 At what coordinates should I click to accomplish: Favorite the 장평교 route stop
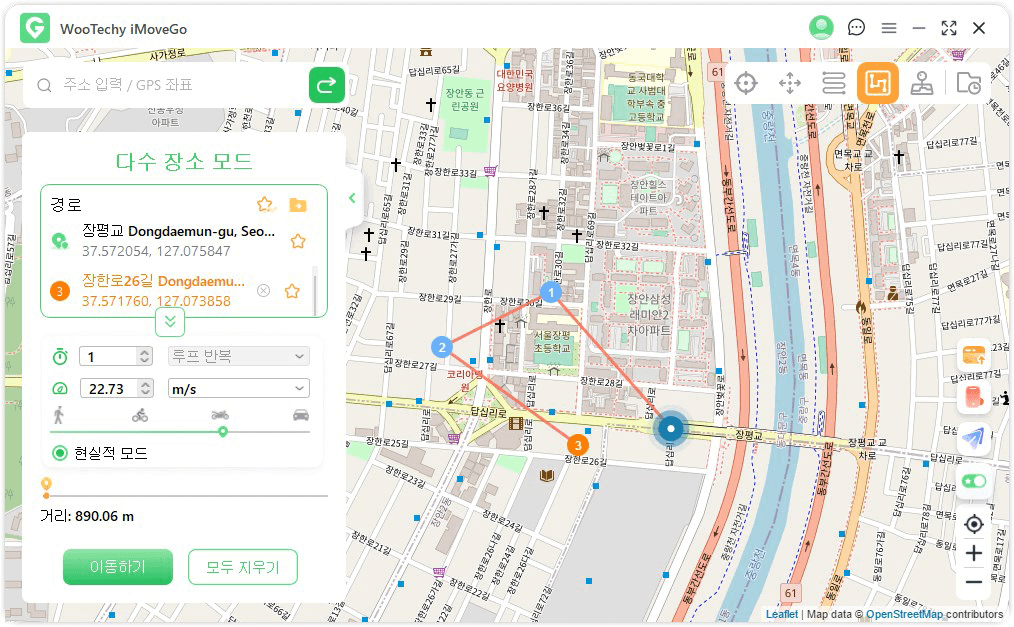pos(297,241)
